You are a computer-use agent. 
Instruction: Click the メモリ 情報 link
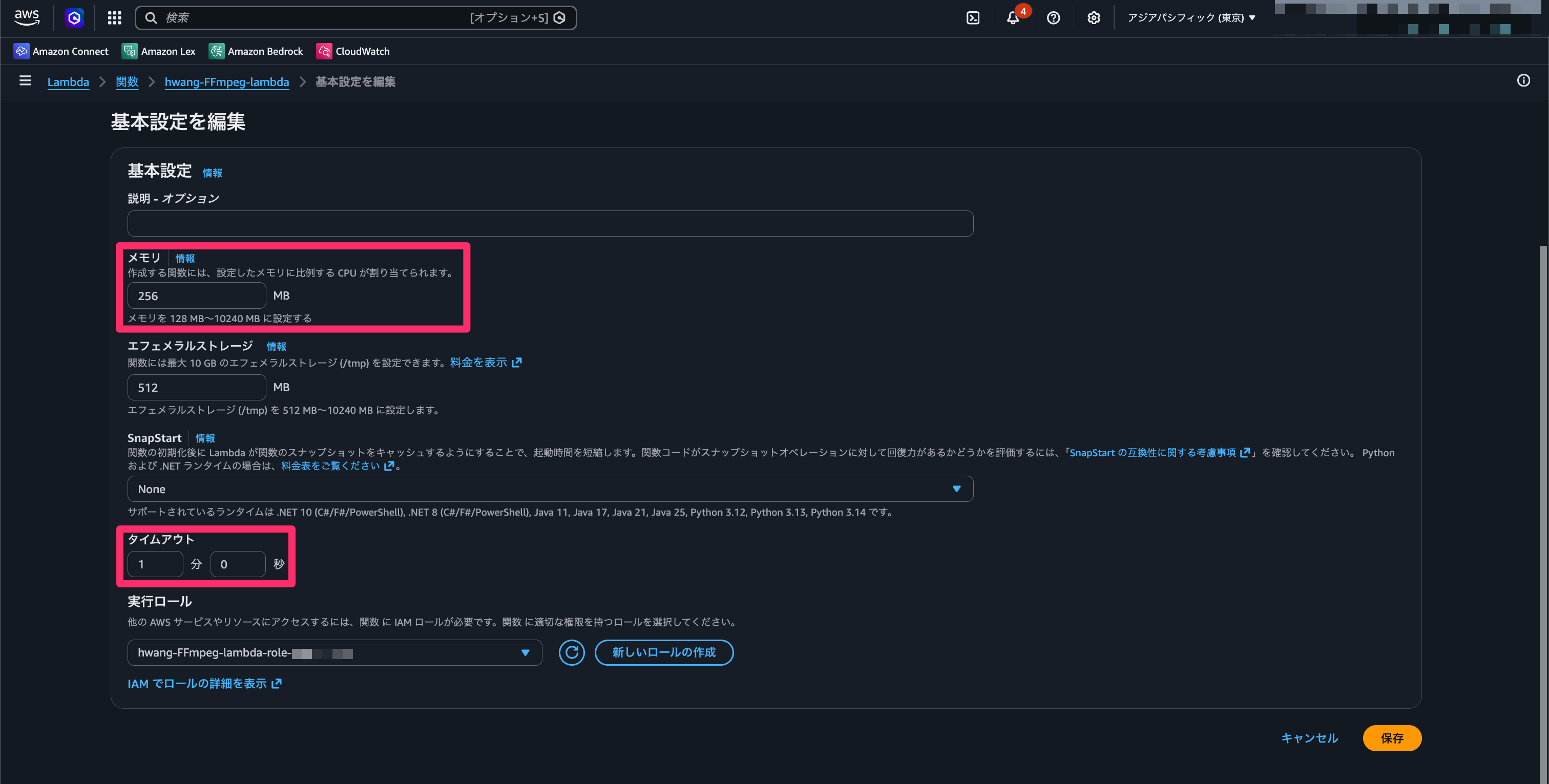(x=184, y=258)
